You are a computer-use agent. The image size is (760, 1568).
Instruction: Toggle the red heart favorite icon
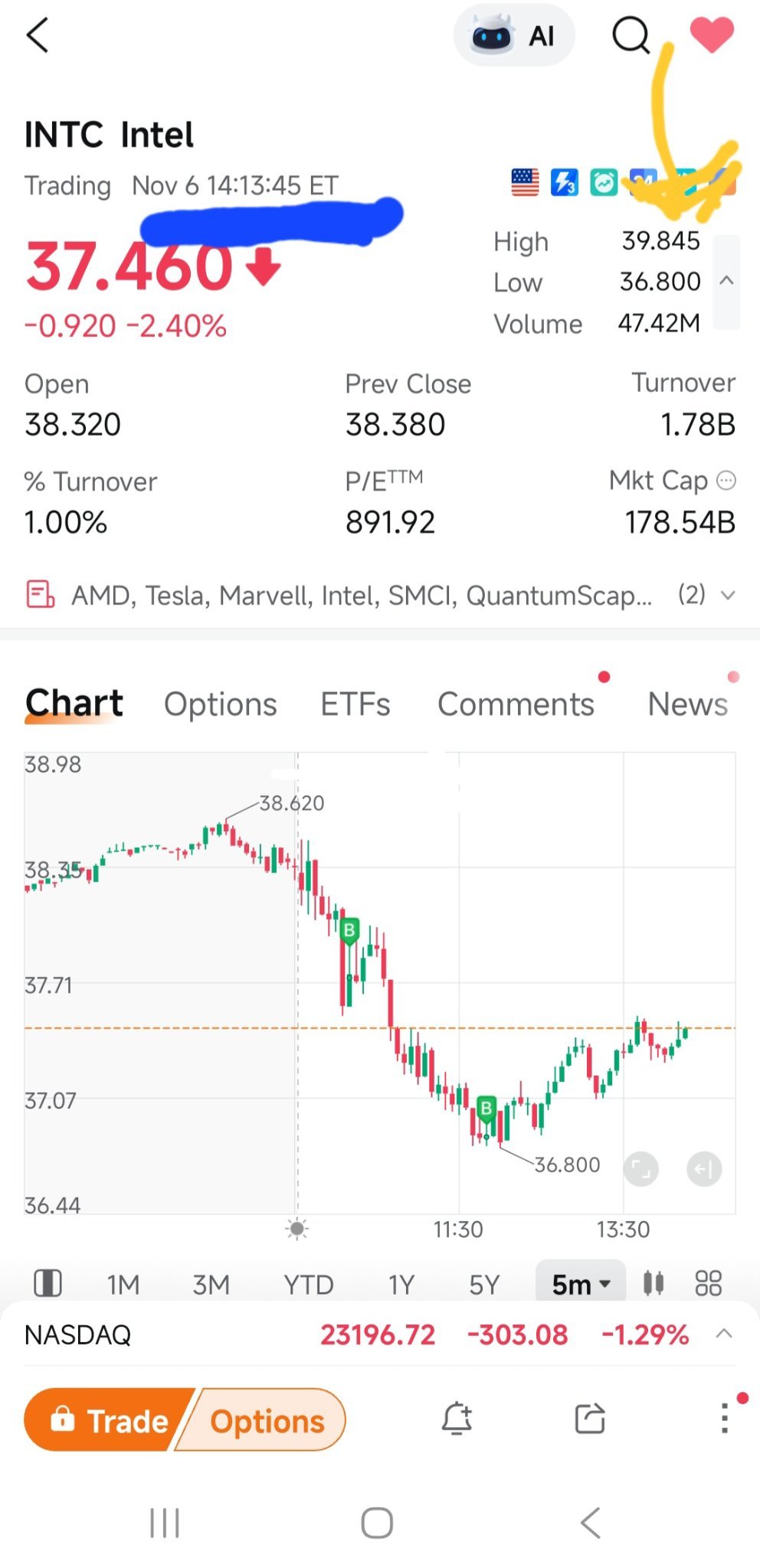tap(712, 35)
